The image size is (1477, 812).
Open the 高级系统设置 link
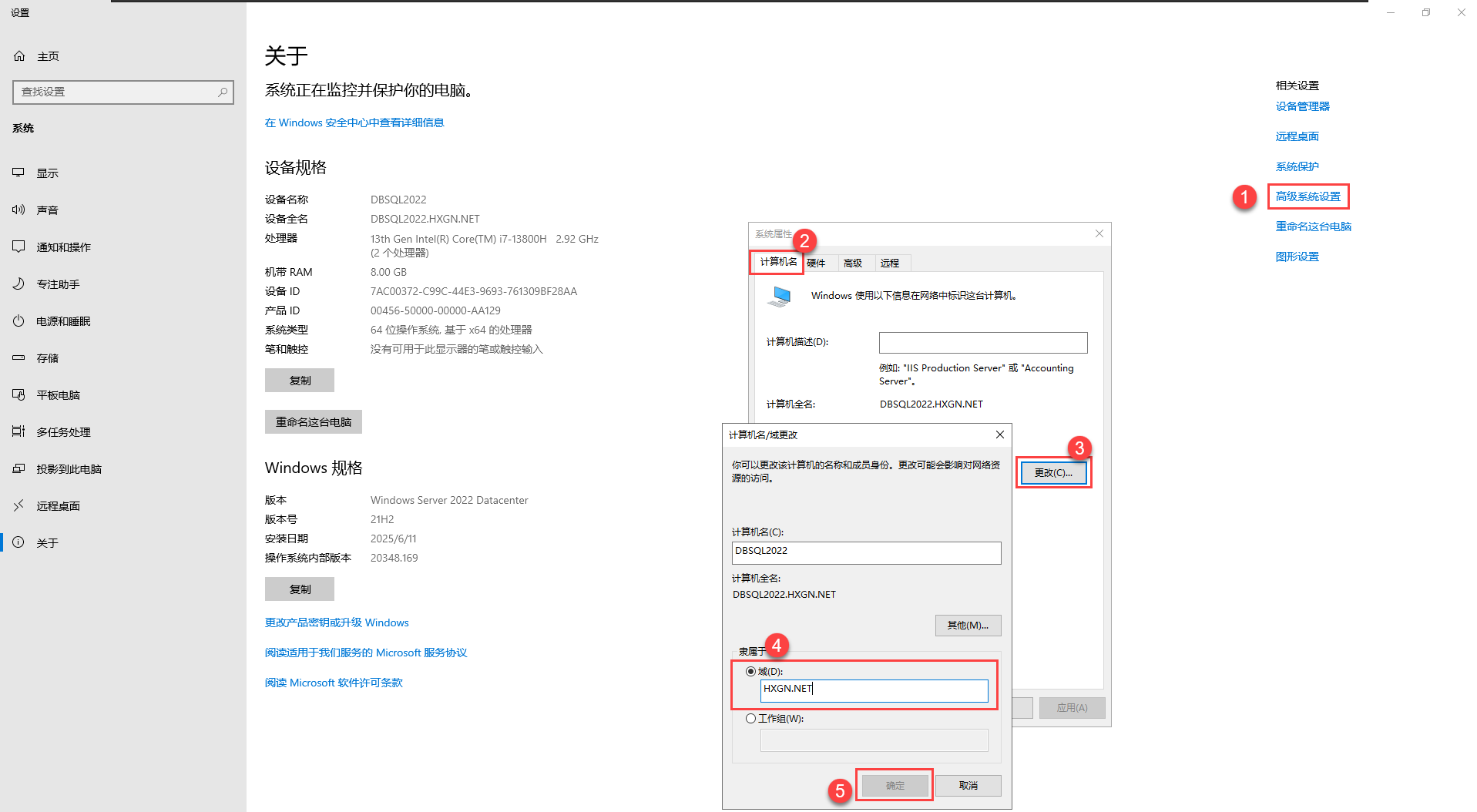[x=1307, y=196]
